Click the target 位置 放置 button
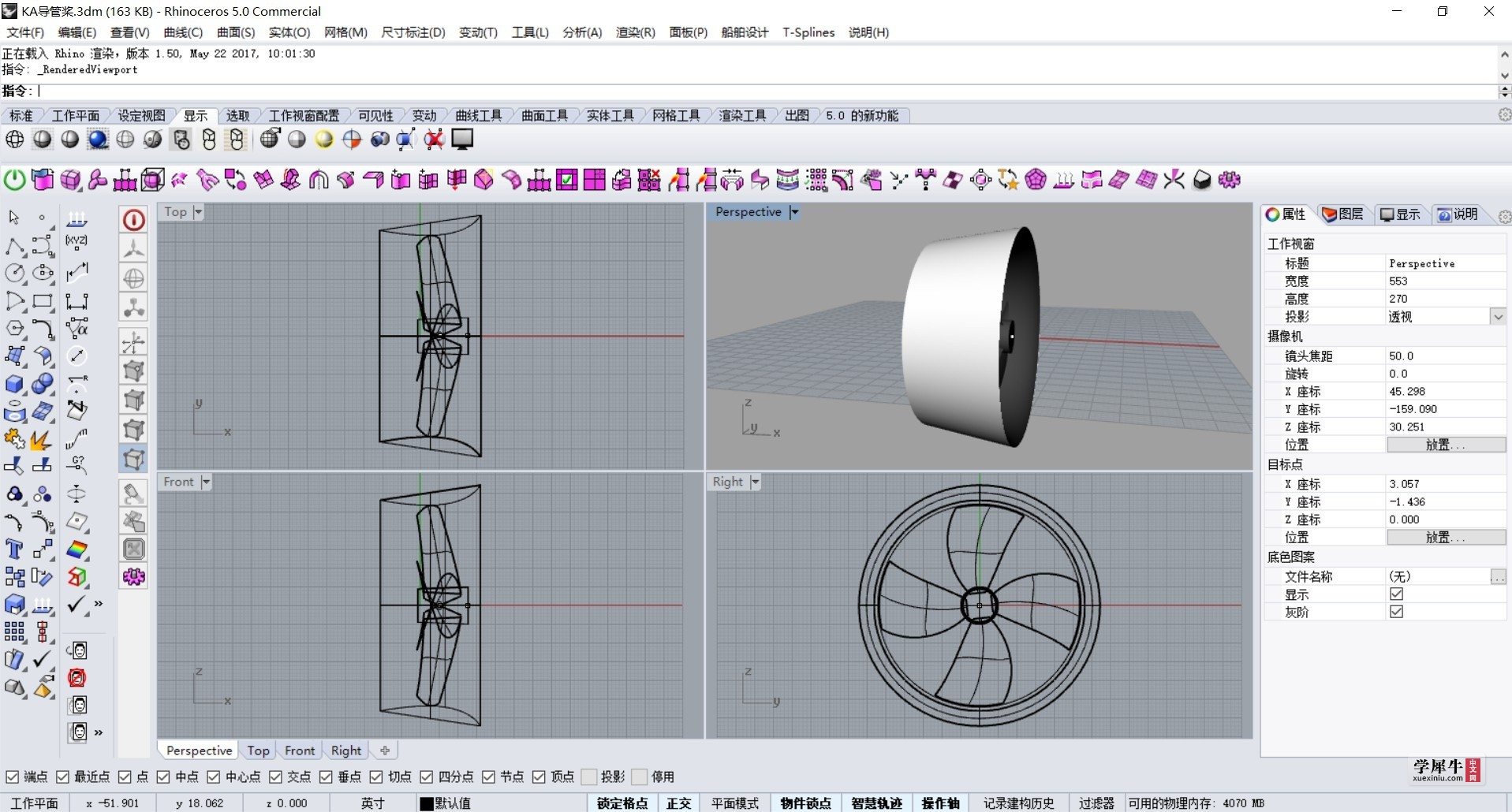The width and height of the screenshot is (1512, 812). click(1446, 537)
